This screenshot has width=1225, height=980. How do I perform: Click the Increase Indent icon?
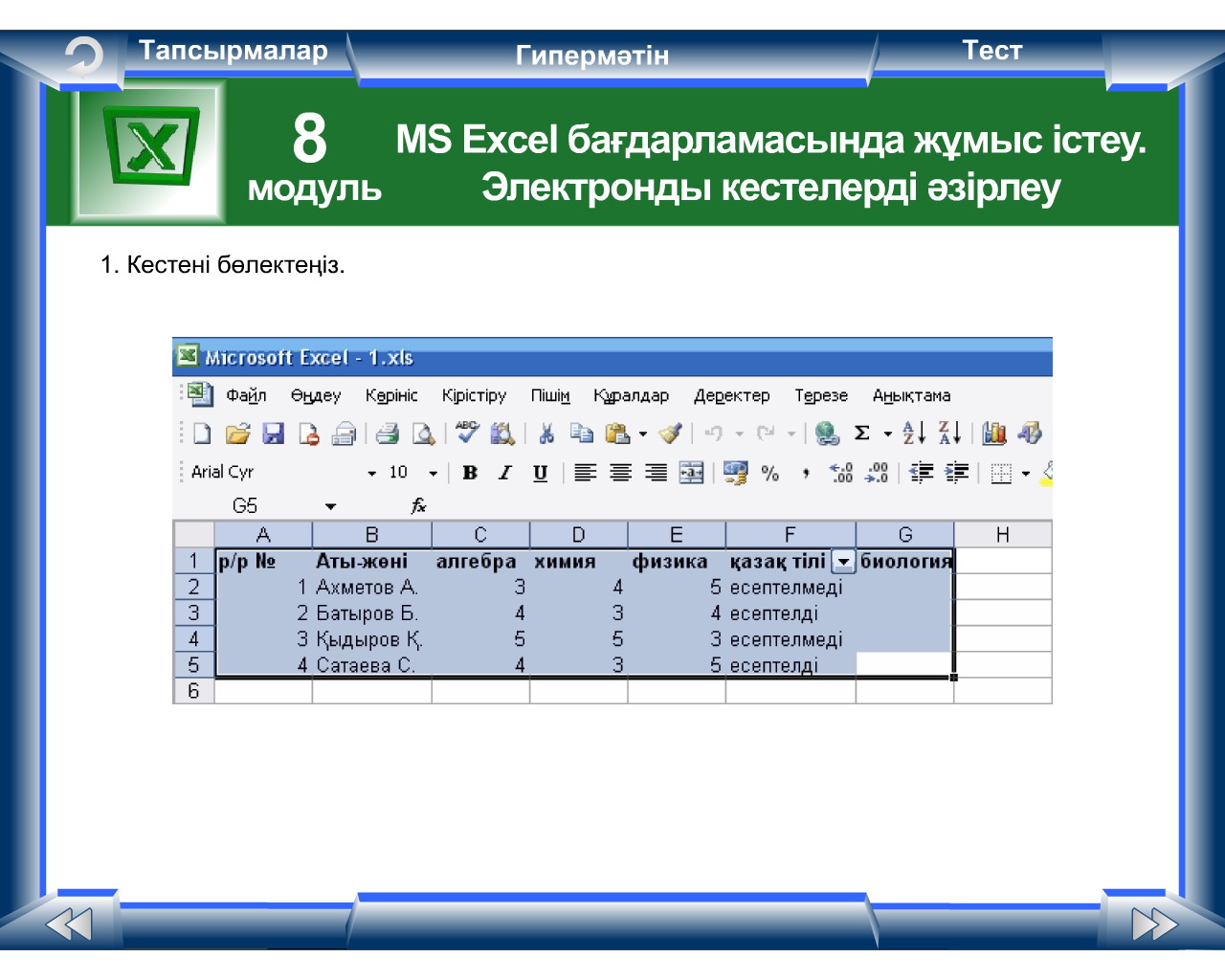(956, 473)
